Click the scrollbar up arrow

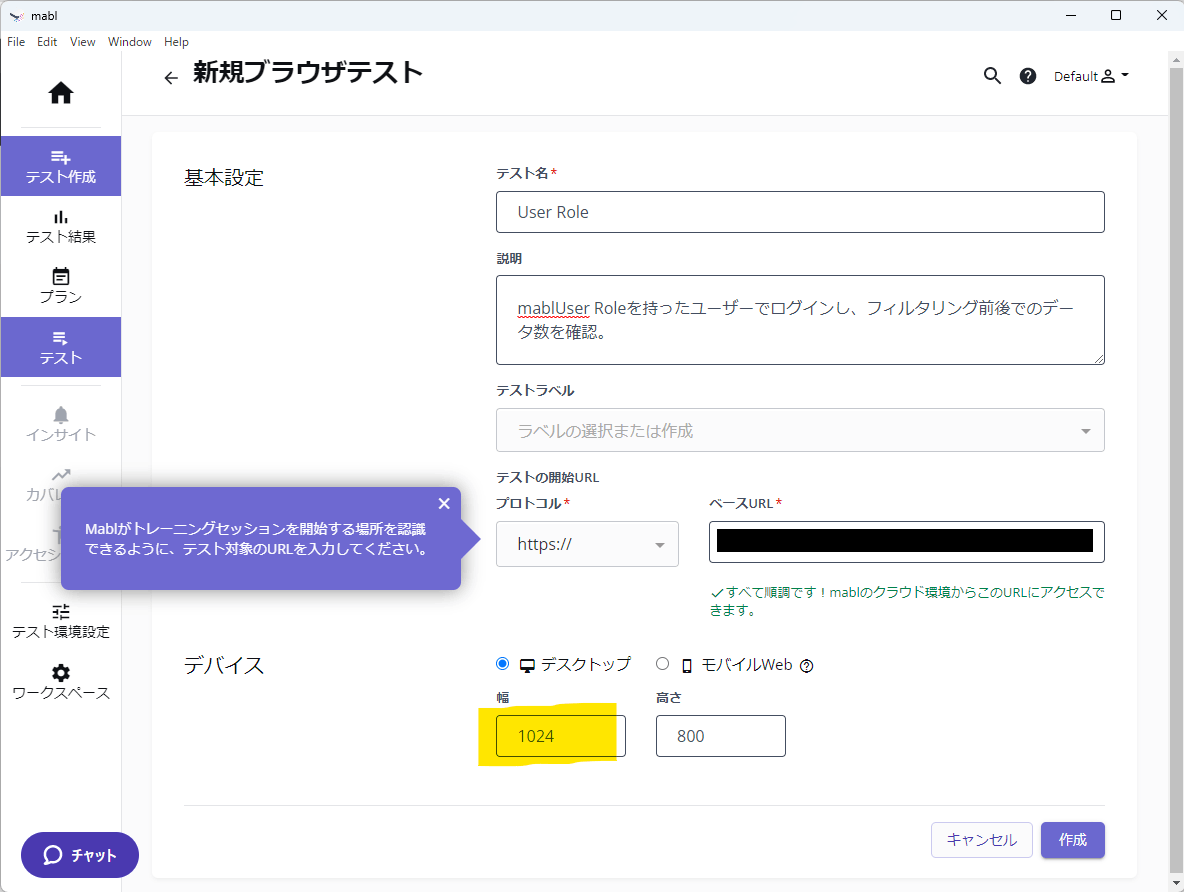[1176, 60]
